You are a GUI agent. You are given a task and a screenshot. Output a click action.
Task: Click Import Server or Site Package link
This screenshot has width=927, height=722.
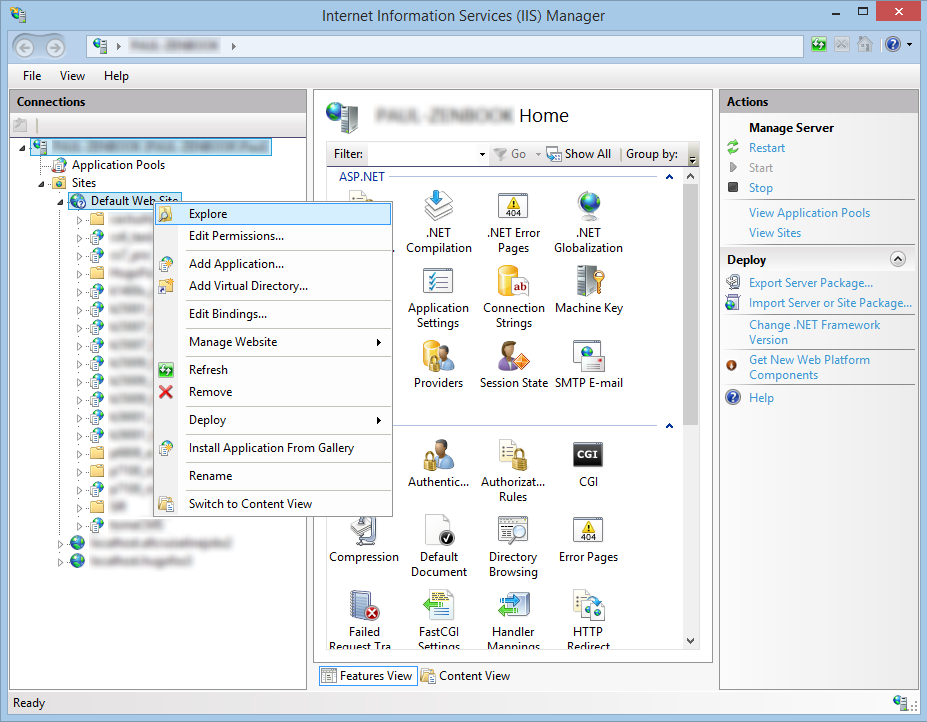coord(830,303)
